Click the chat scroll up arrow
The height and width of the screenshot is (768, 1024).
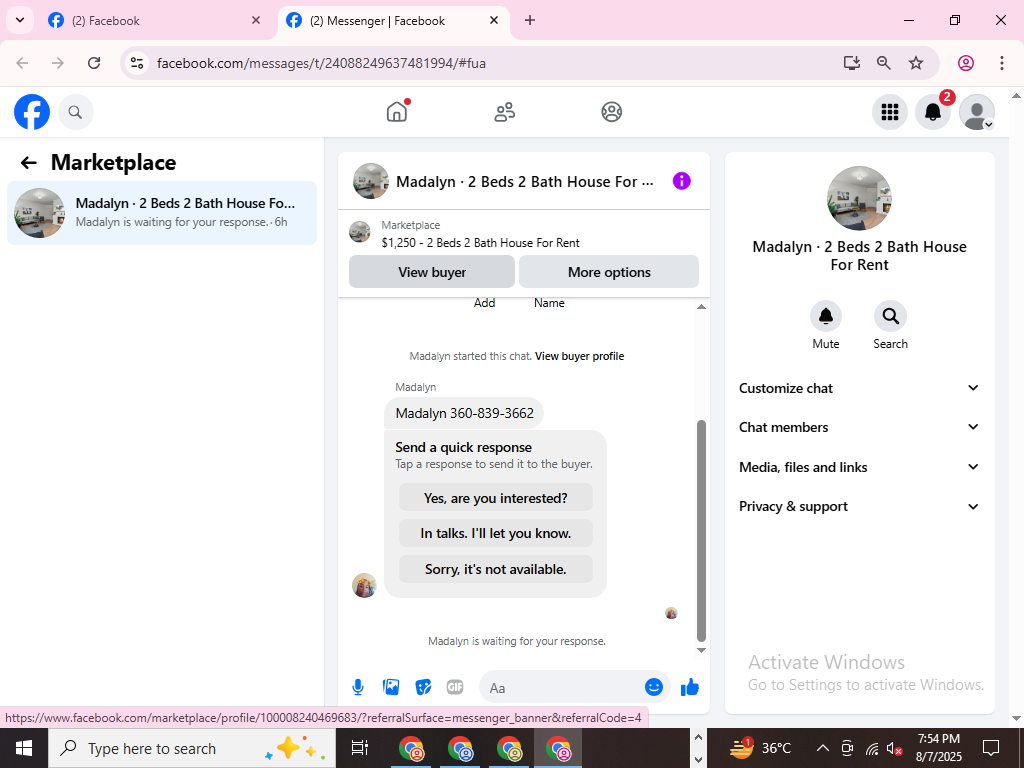(701, 306)
